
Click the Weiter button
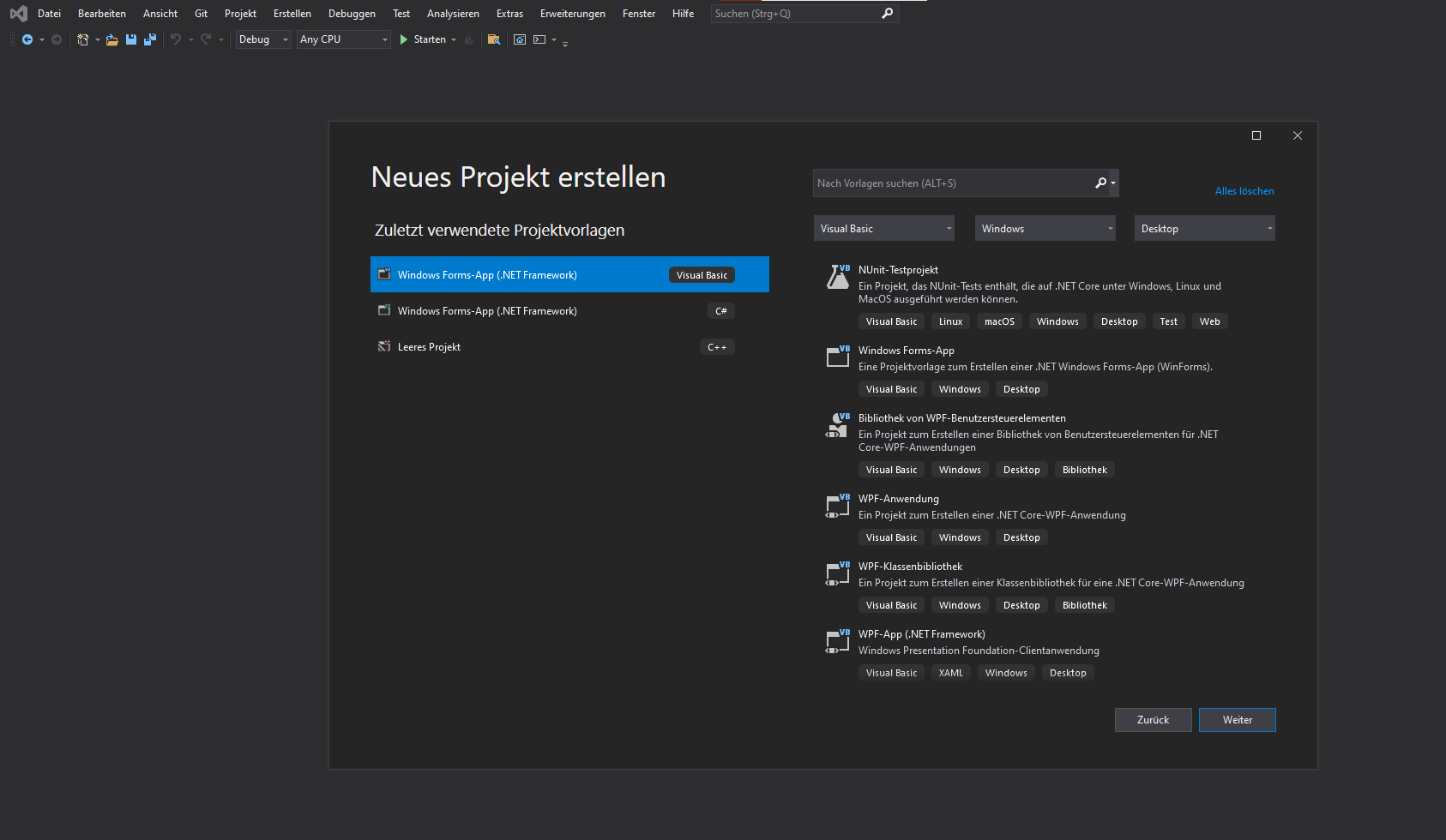1238,720
